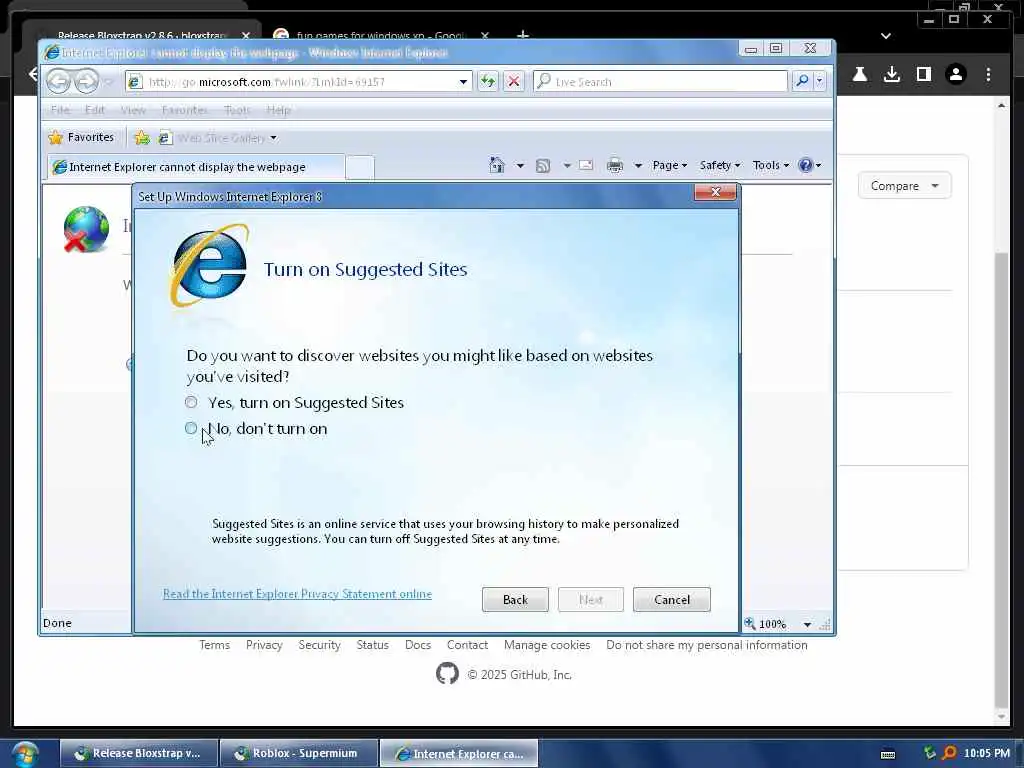Click the Back button in setup dialog
The width and height of the screenshot is (1024, 768).
pyautogui.click(x=515, y=600)
